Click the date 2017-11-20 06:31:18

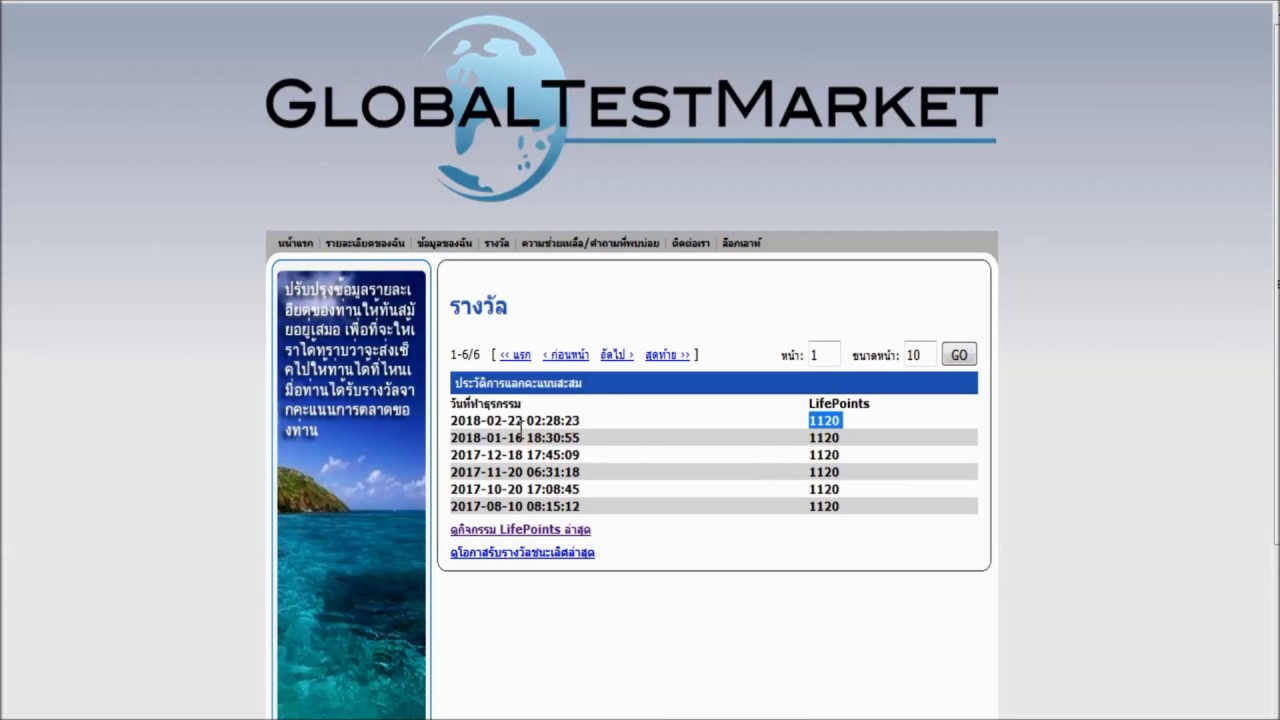click(x=515, y=472)
